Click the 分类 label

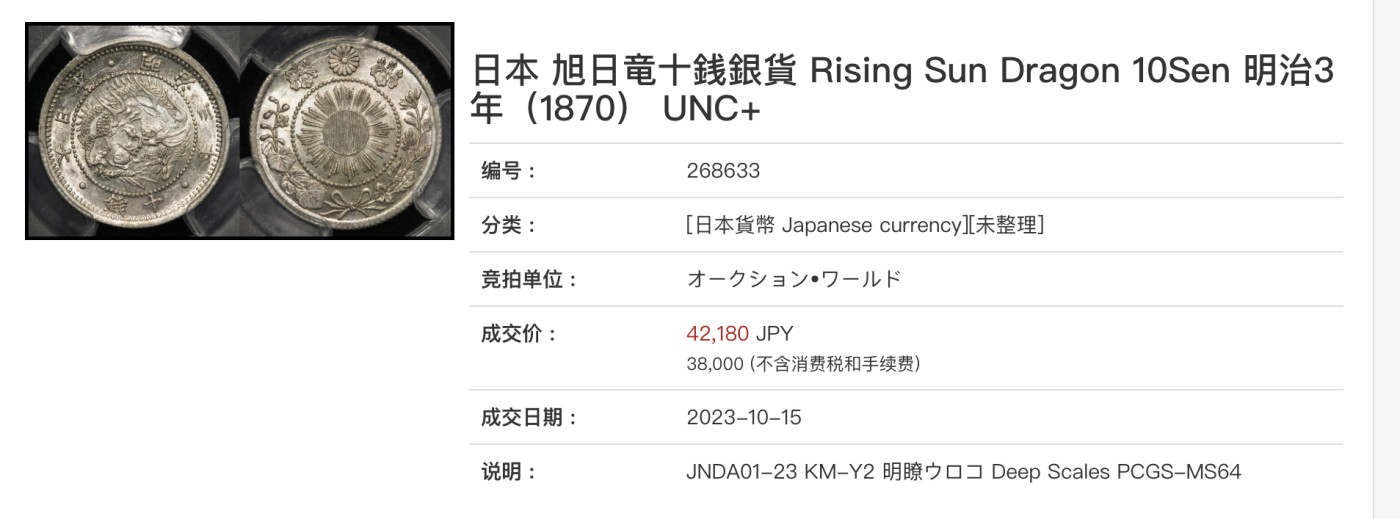pyautogui.click(x=510, y=225)
